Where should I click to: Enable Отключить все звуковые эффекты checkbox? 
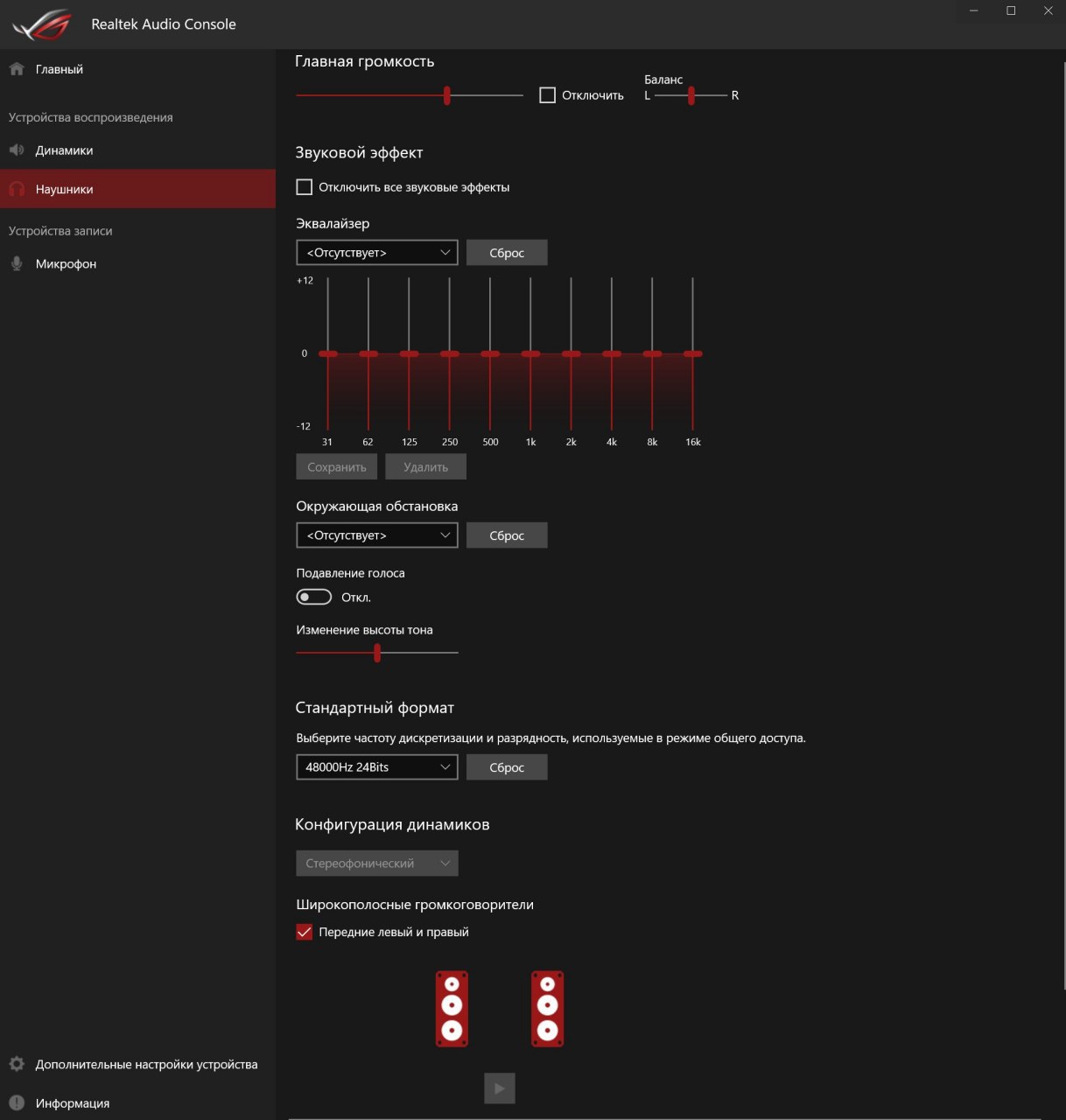(x=305, y=187)
